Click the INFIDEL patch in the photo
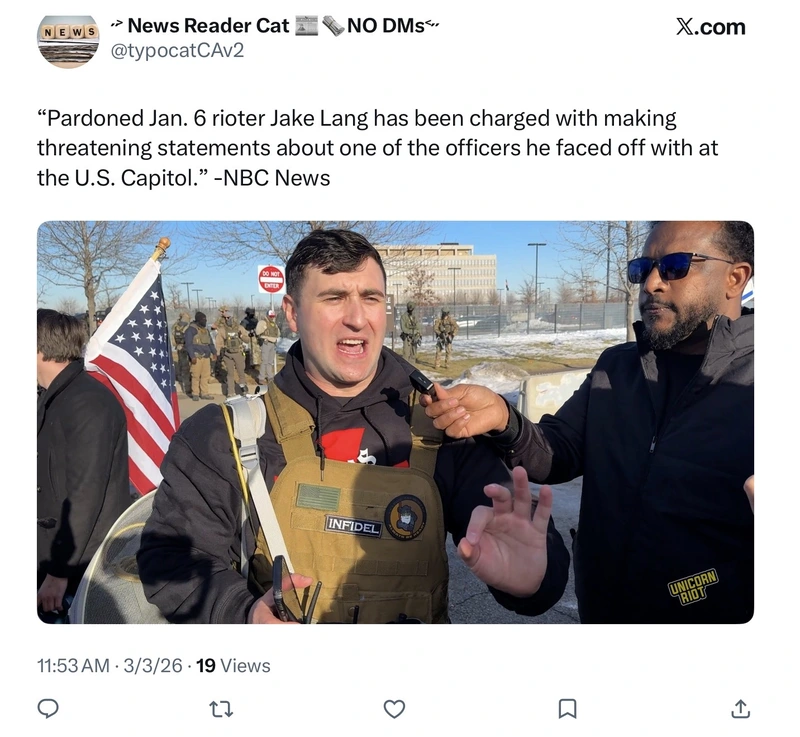The image size is (800, 737). click(x=354, y=526)
